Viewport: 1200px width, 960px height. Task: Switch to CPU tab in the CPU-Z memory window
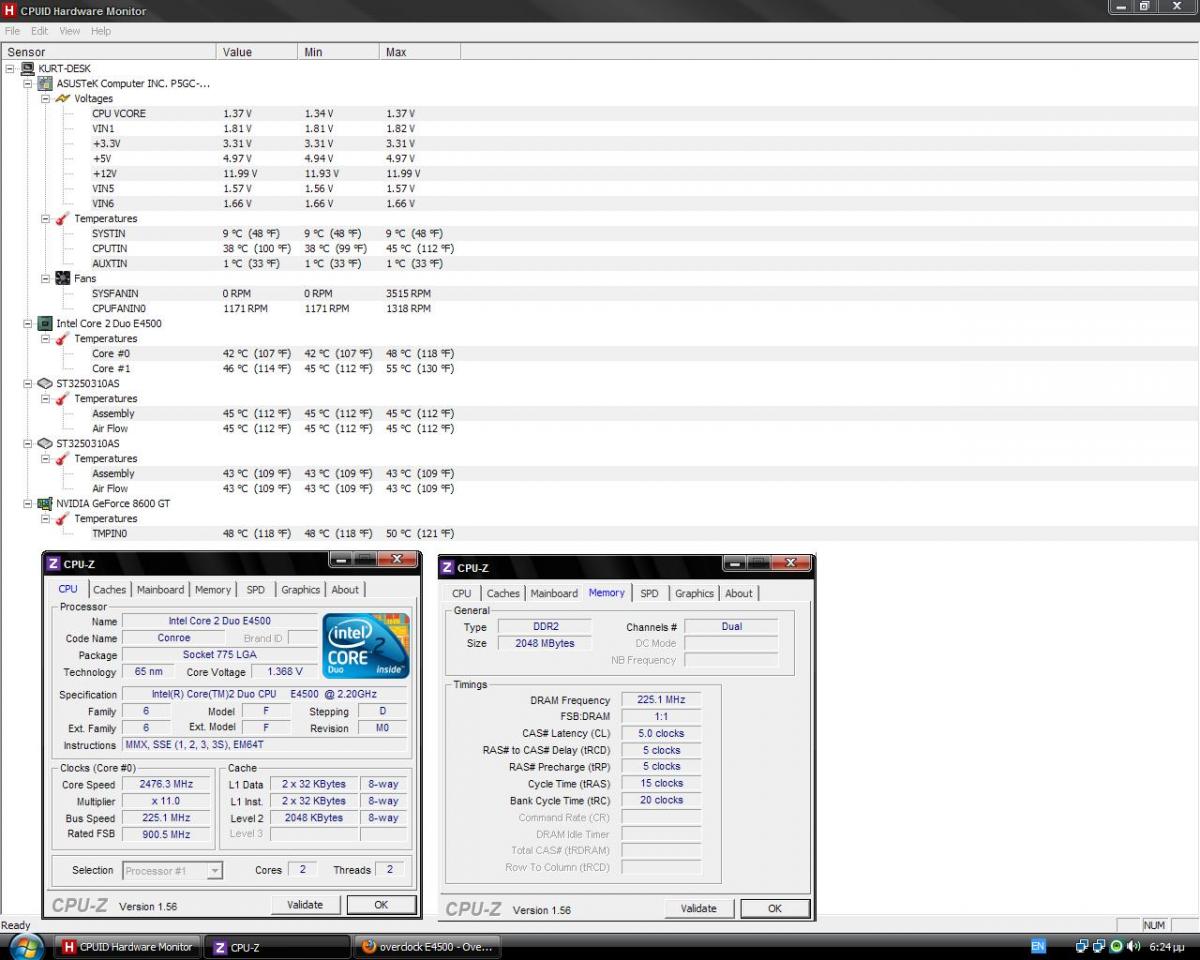pos(462,593)
